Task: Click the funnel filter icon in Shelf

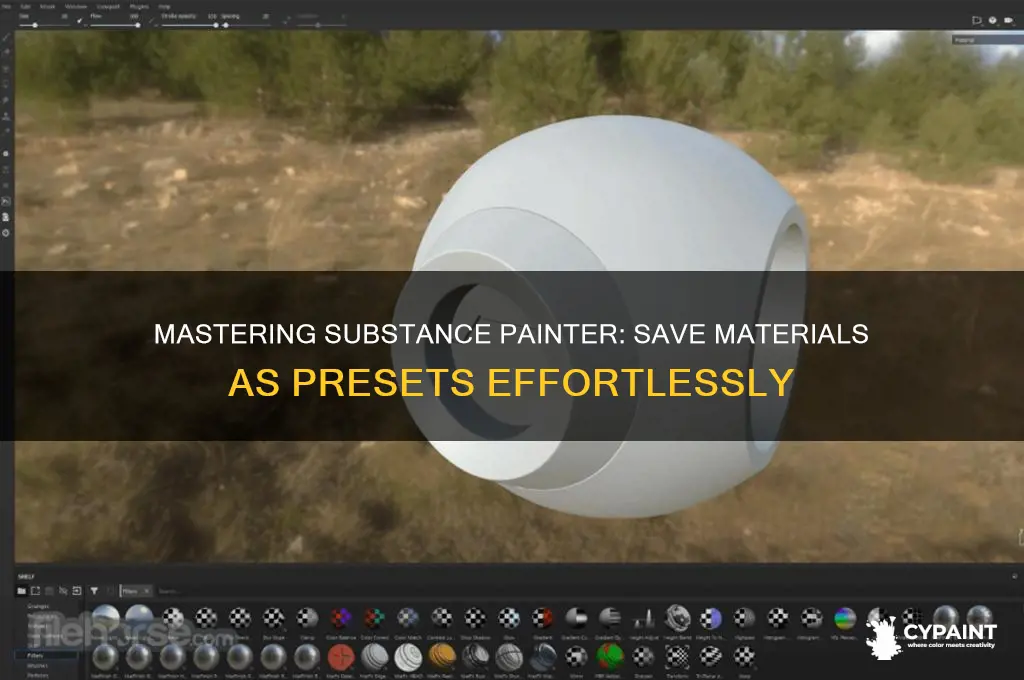Action: tap(94, 591)
